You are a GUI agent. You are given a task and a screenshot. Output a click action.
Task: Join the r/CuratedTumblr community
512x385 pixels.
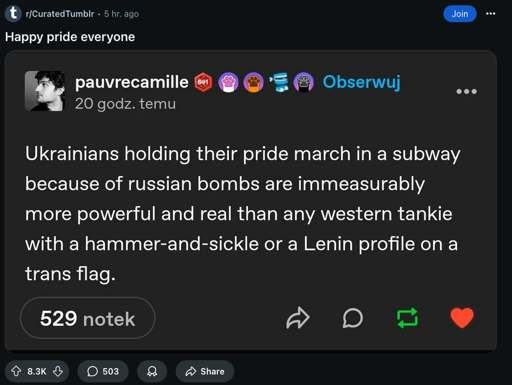(460, 14)
